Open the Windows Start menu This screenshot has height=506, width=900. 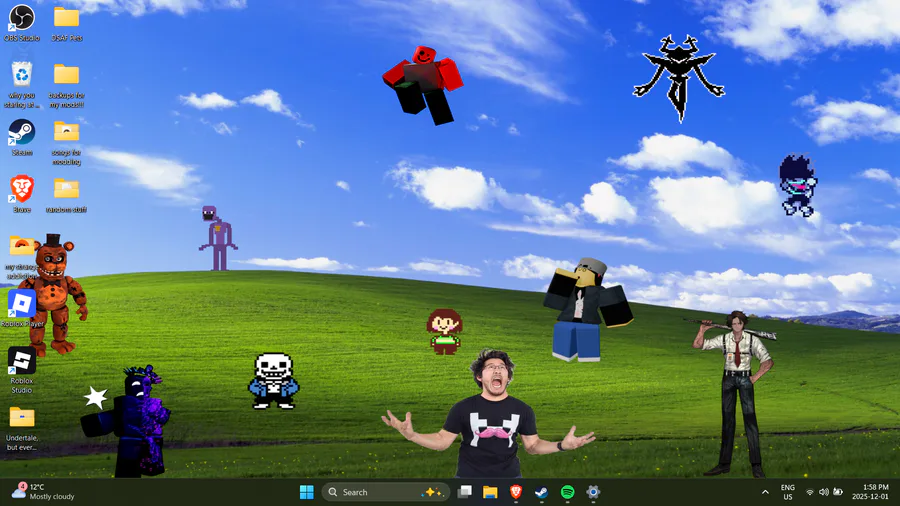[x=307, y=492]
